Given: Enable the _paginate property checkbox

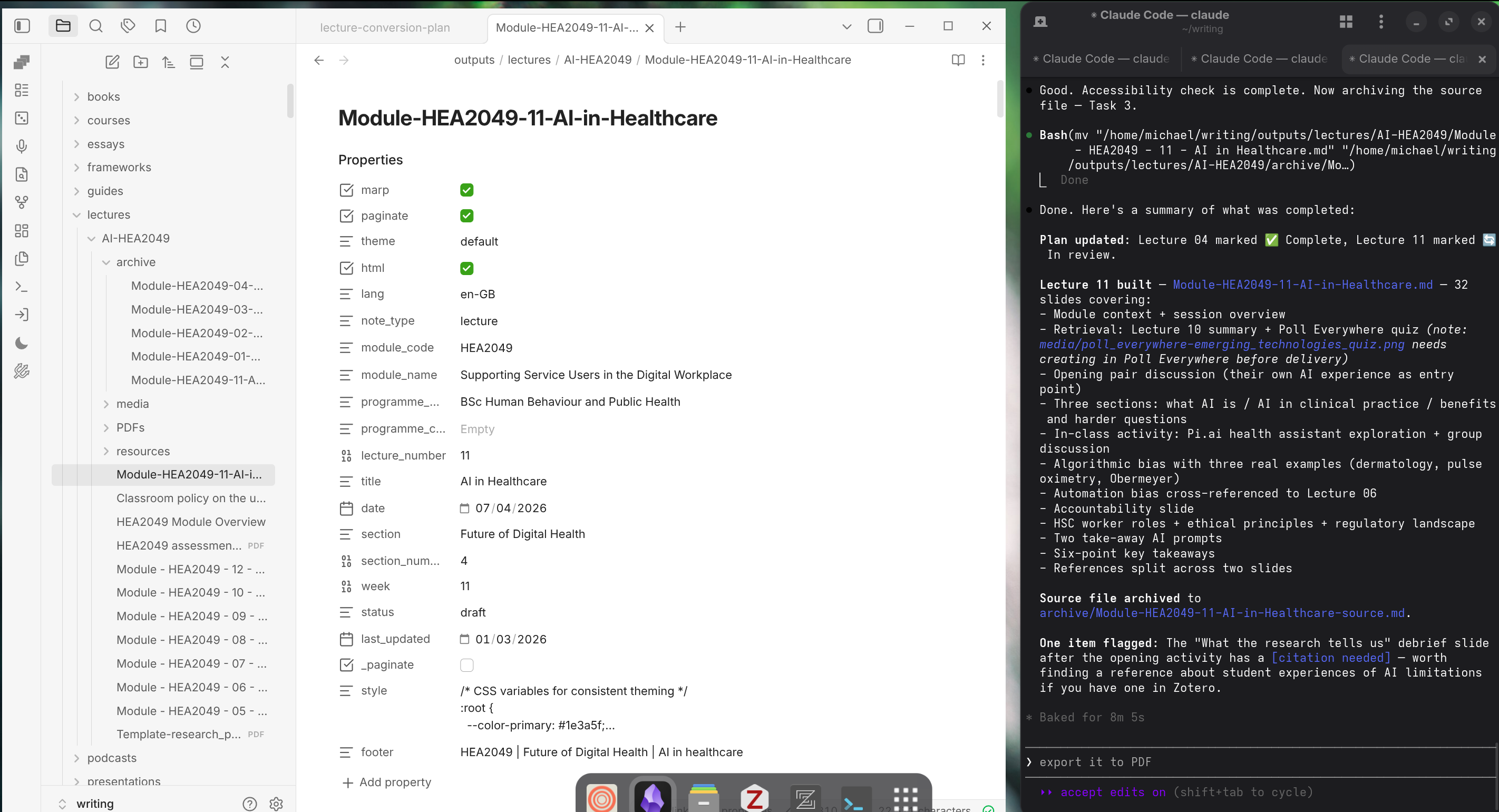Looking at the screenshot, I should coord(466,665).
